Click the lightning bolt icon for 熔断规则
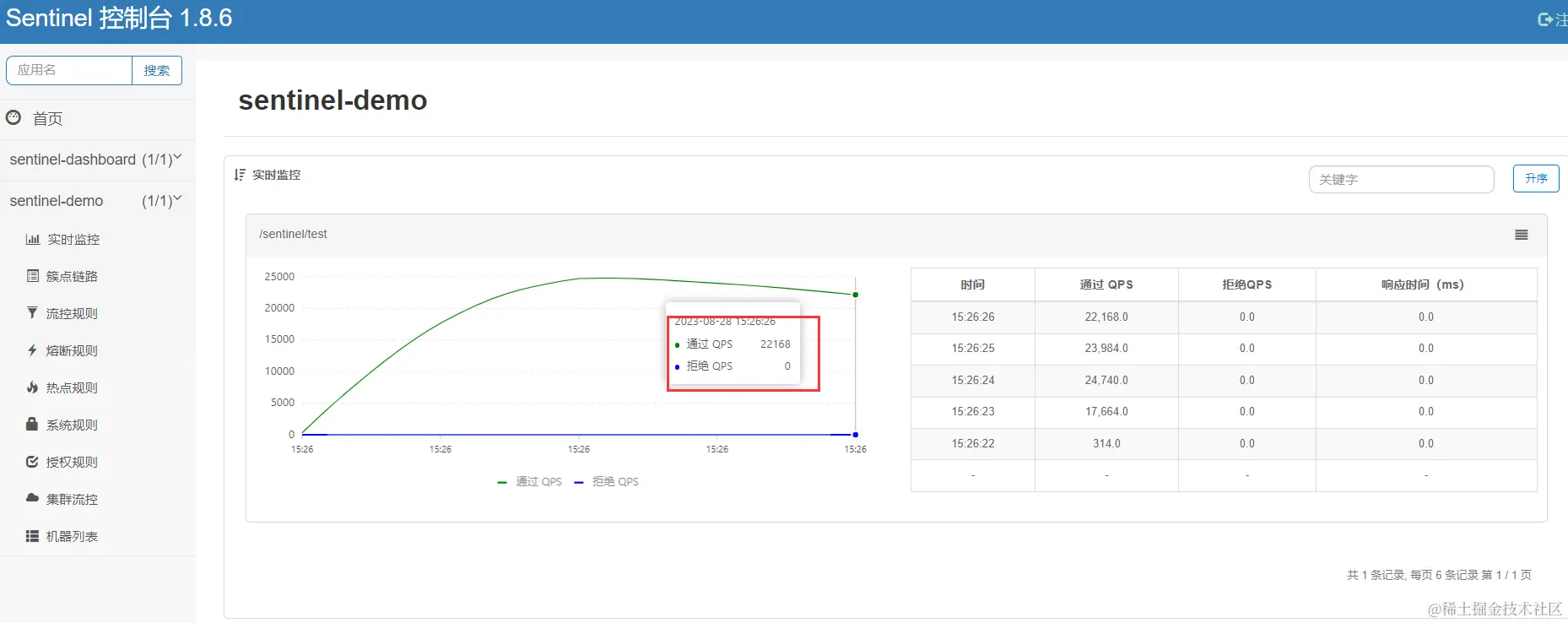 (32, 350)
